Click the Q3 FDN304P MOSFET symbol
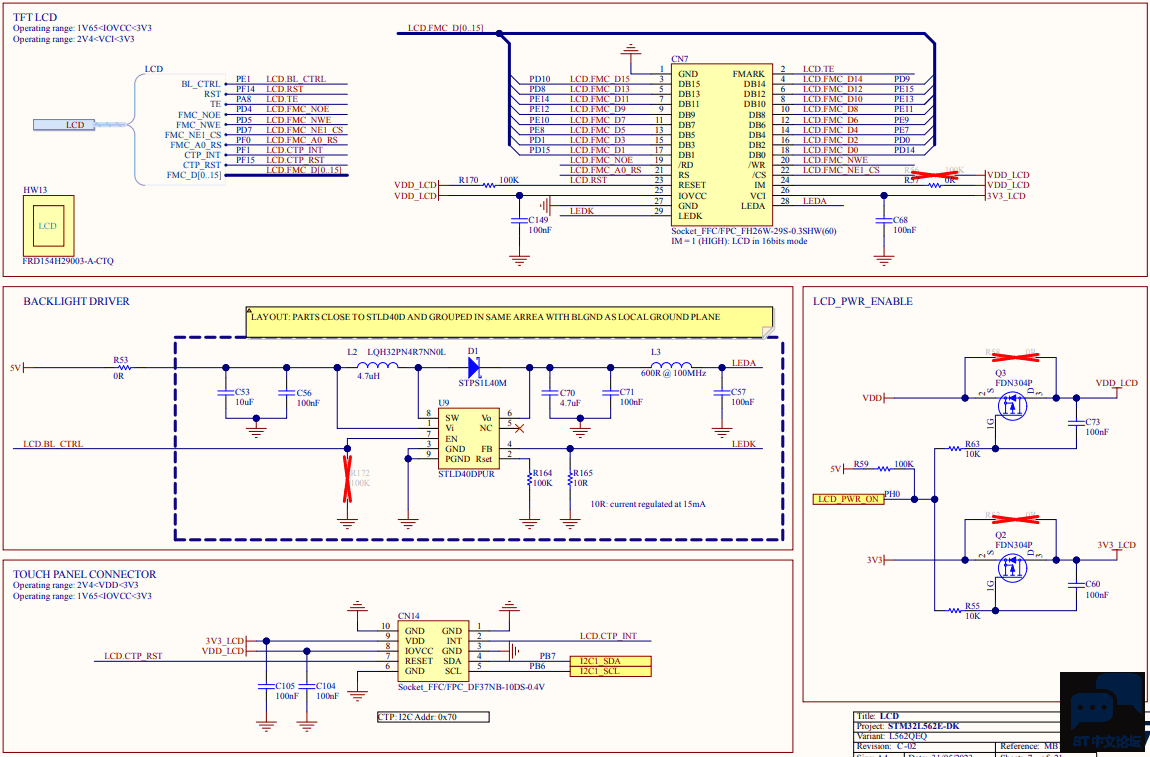The width and height of the screenshot is (1150, 757). coord(1012,407)
